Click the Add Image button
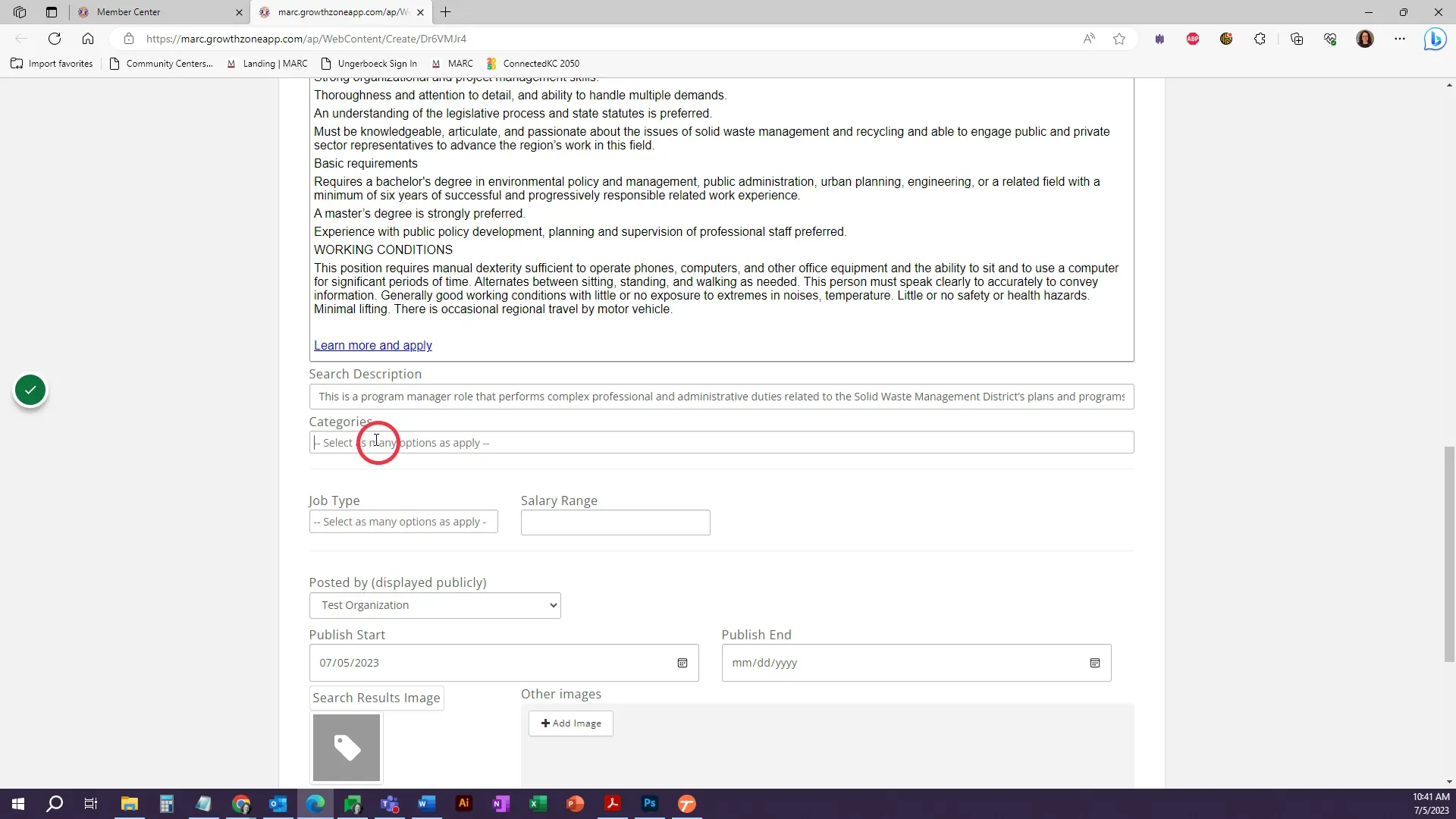Screen dimensions: 1456x819 coord(571,723)
